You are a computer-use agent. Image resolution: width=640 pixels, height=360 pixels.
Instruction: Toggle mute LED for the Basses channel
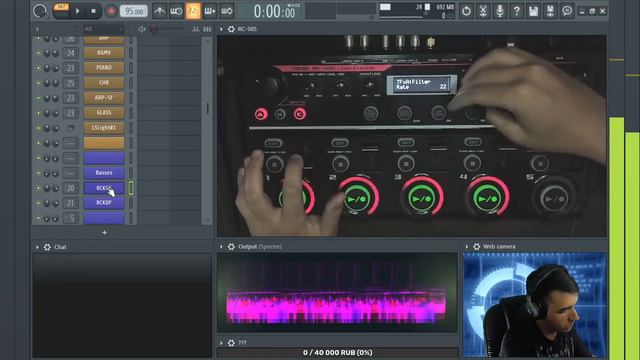click(38, 173)
